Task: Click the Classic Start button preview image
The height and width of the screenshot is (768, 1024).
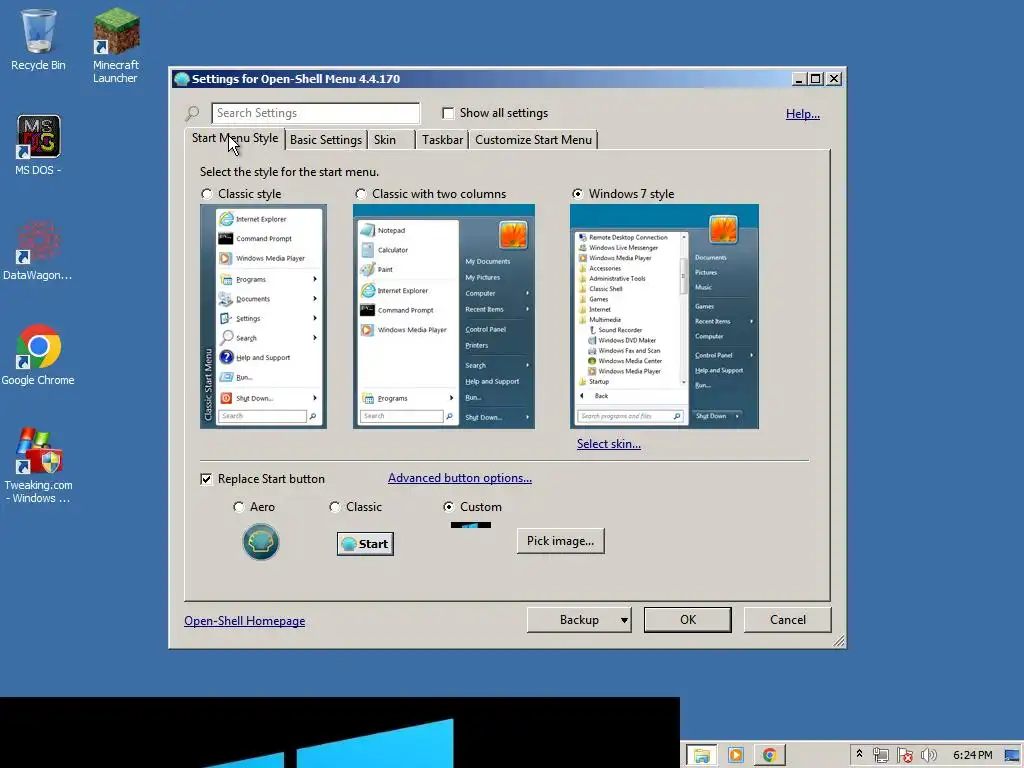Action: click(365, 543)
